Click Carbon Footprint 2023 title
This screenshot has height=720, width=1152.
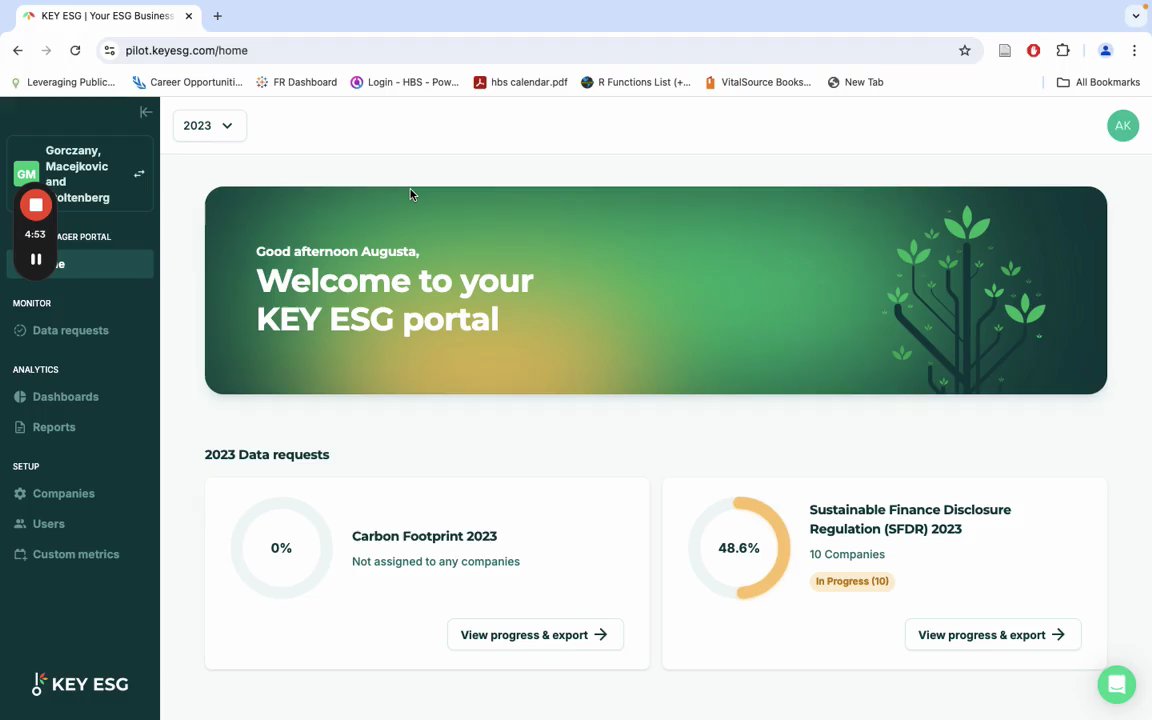(425, 536)
